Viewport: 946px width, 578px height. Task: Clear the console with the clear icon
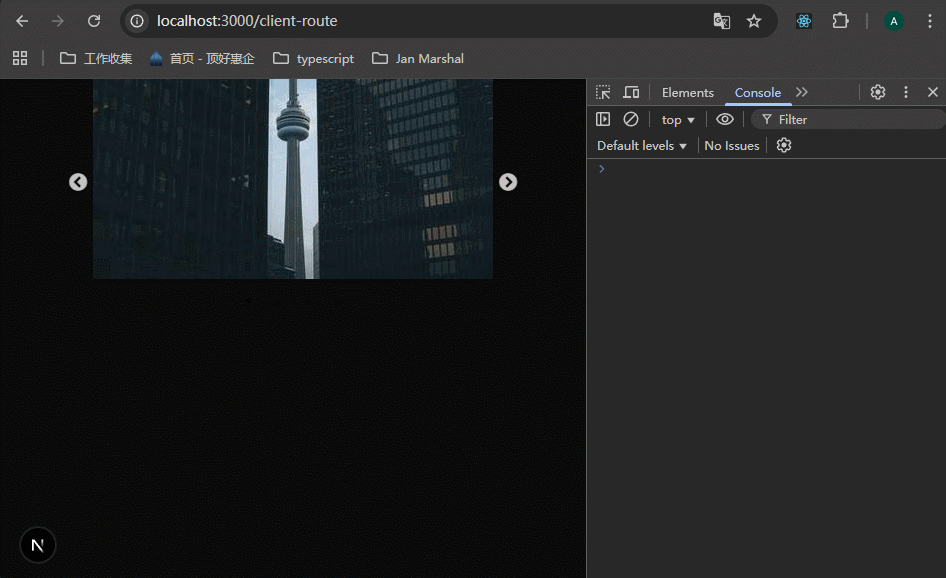pos(631,119)
